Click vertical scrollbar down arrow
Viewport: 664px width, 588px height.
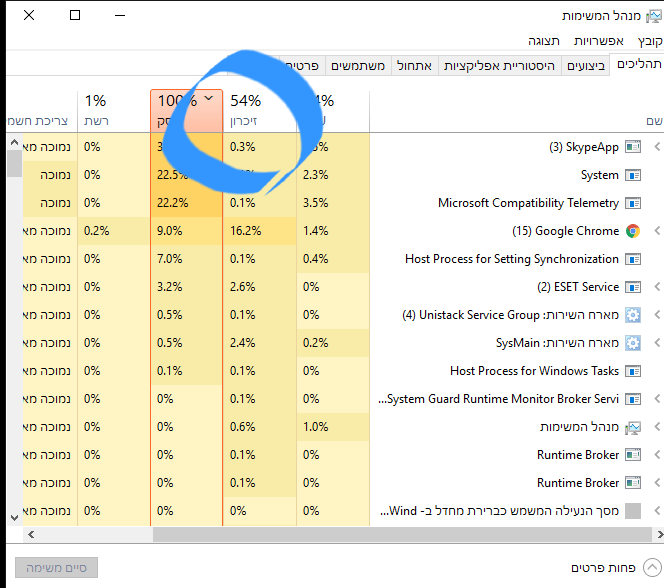click(14, 518)
